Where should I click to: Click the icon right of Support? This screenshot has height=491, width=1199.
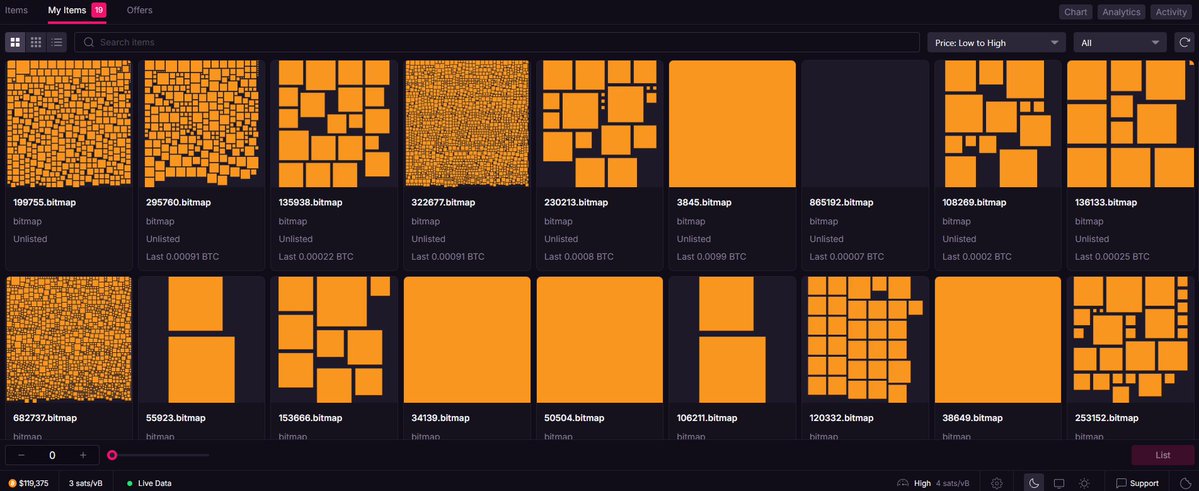click(1185, 483)
